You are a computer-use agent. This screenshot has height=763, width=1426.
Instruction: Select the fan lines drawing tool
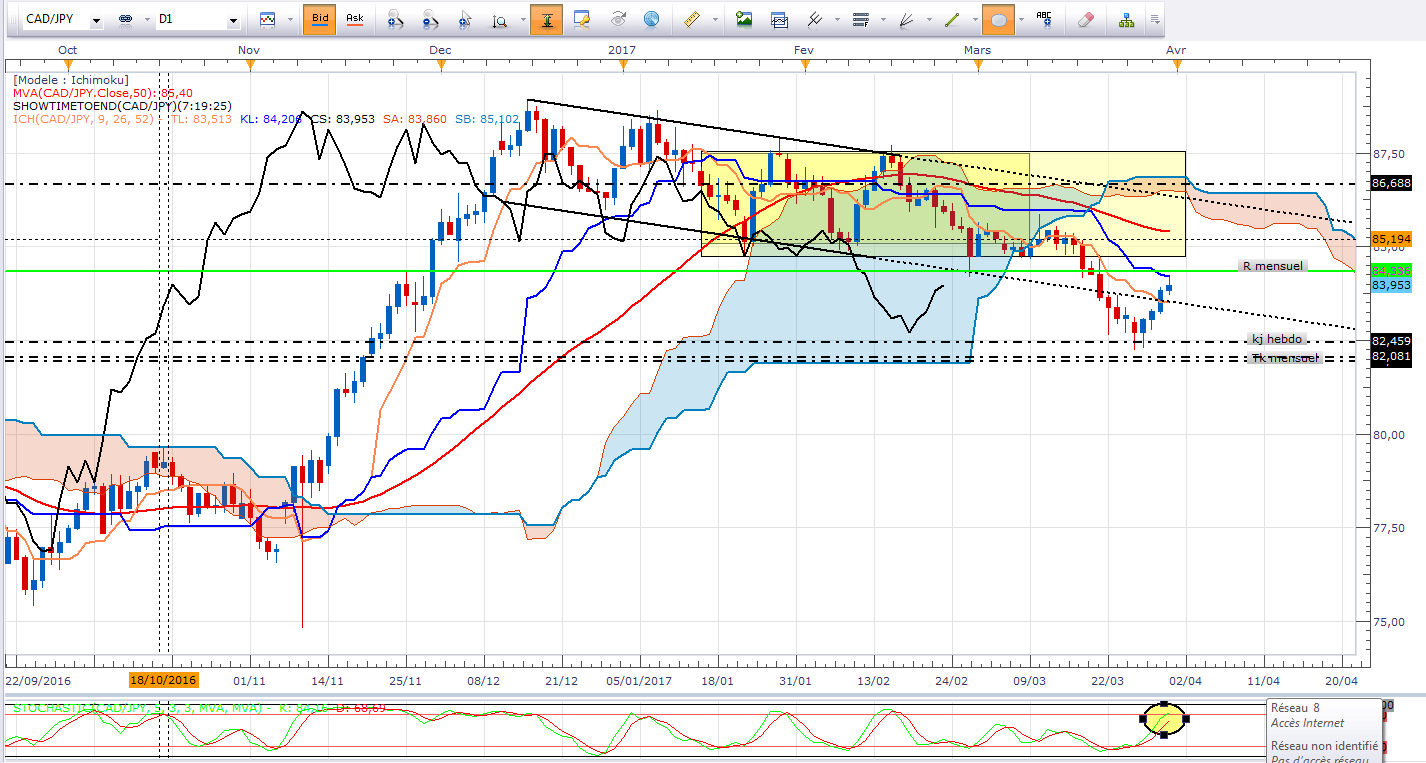point(906,20)
